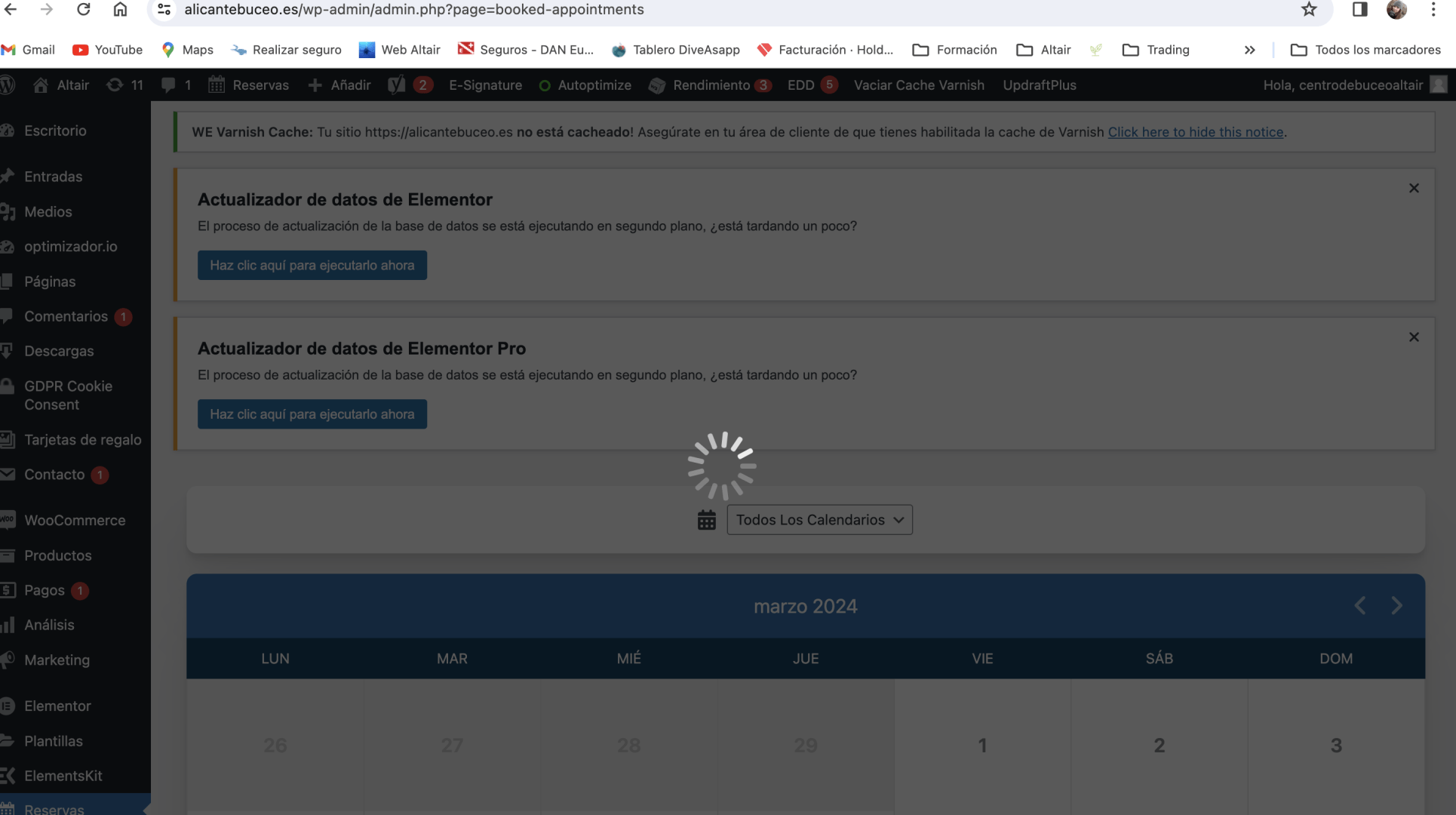The height and width of the screenshot is (815, 1456).
Task: Open ElementsKit in the sidebar
Action: tap(63, 775)
